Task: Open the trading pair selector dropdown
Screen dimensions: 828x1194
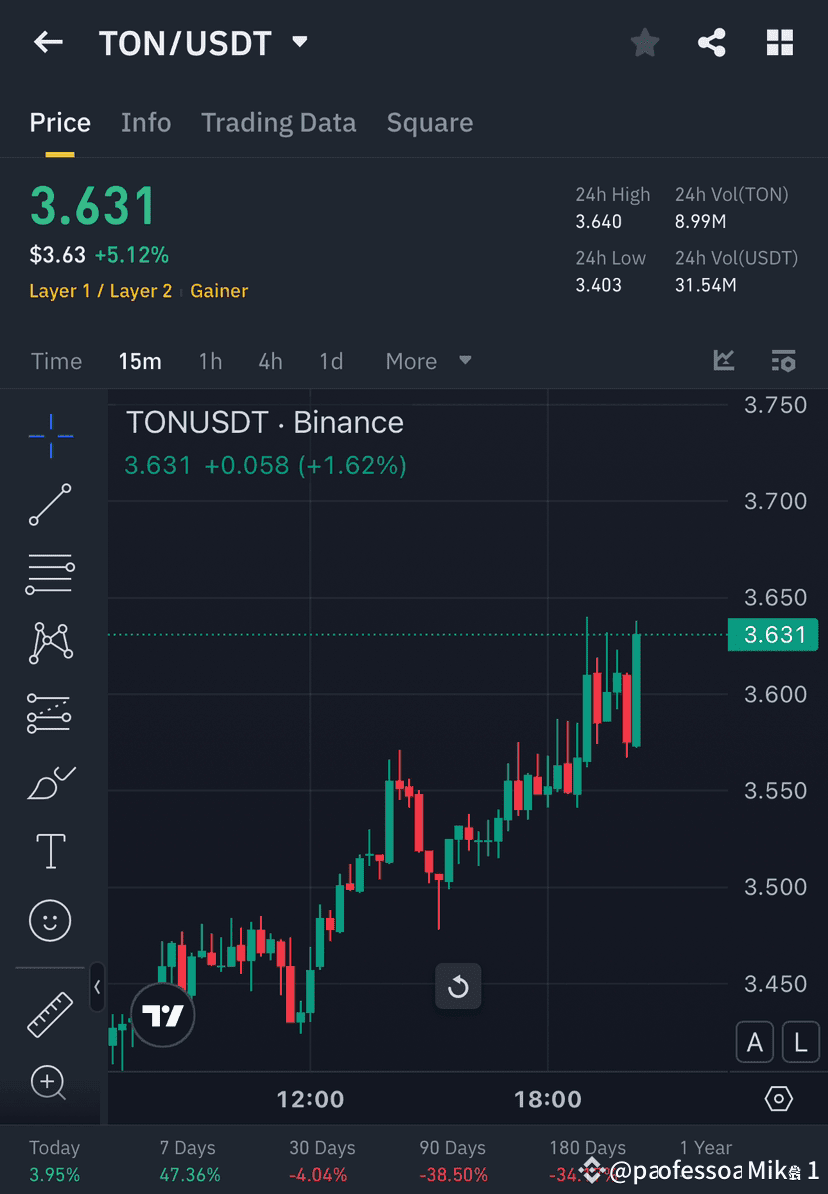Action: (x=299, y=42)
